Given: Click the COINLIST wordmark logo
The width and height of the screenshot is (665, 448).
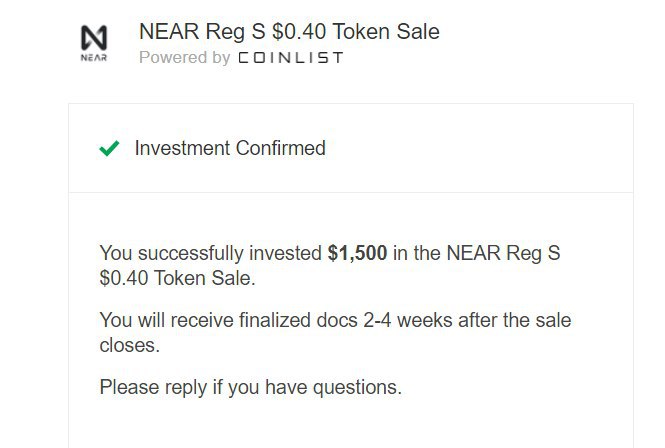Looking at the screenshot, I should pos(290,58).
